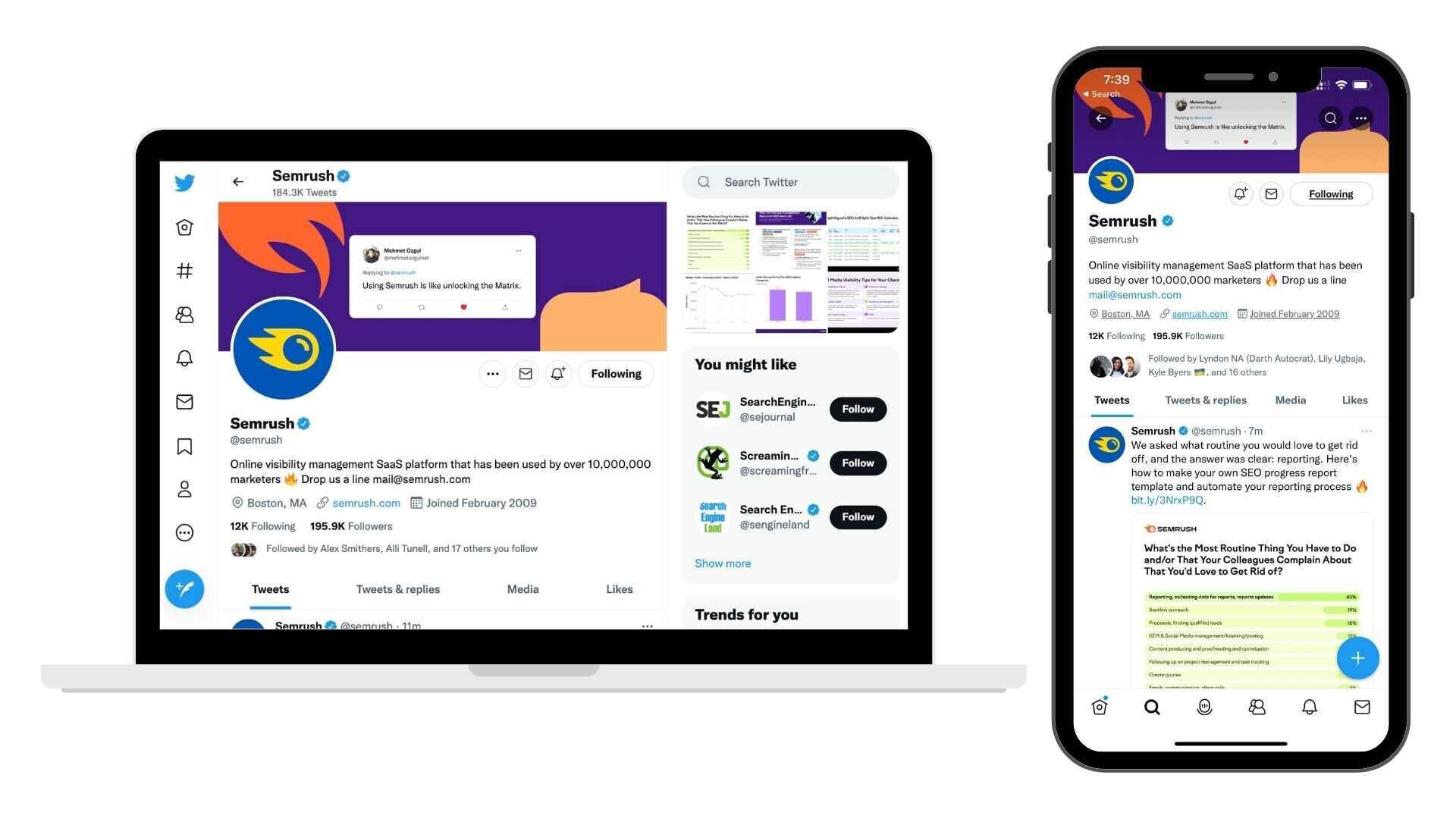The width and height of the screenshot is (1456, 819).
Task: Click the compose tweet floating action button
Action: (x=1357, y=657)
